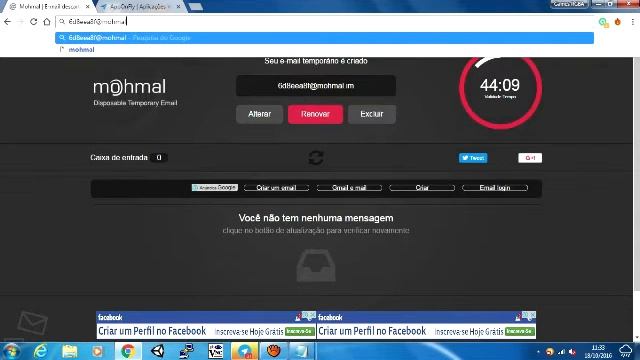Open the VNC viewer taskbar icon
The height and width of the screenshot is (360, 640).
tap(216, 351)
